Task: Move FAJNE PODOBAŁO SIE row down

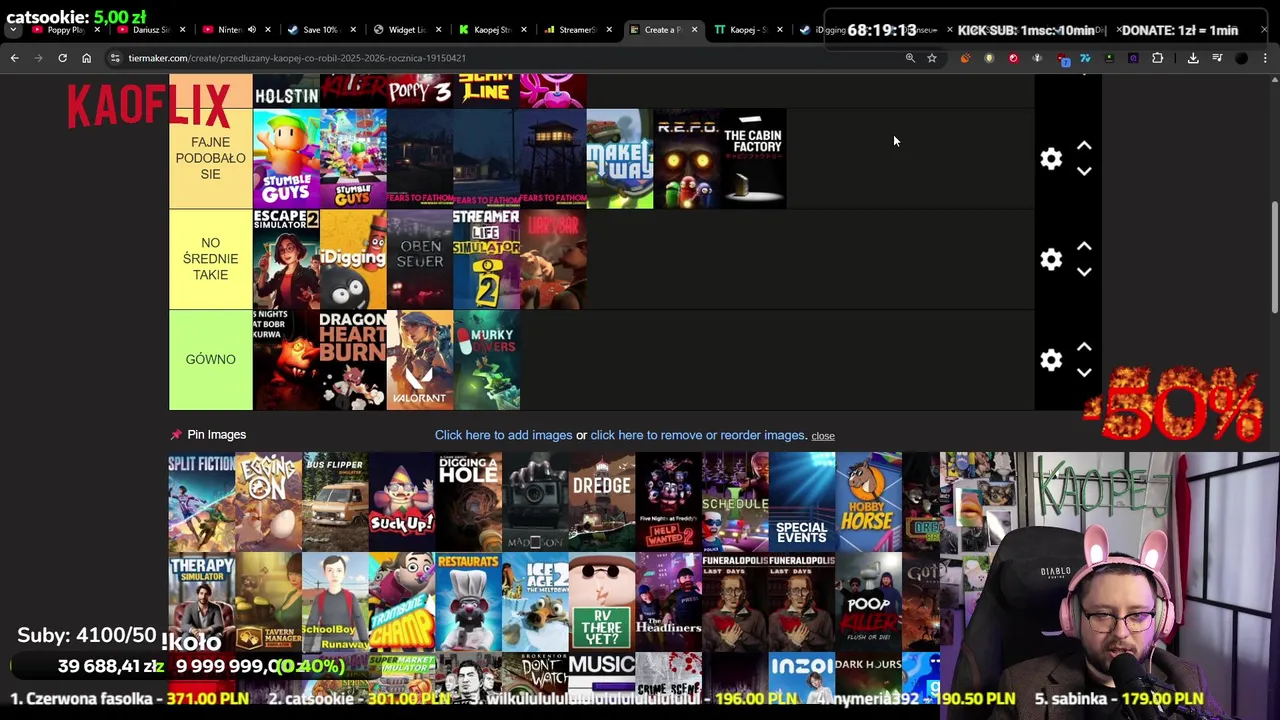Action: pyautogui.click(x=1084, y=172)
